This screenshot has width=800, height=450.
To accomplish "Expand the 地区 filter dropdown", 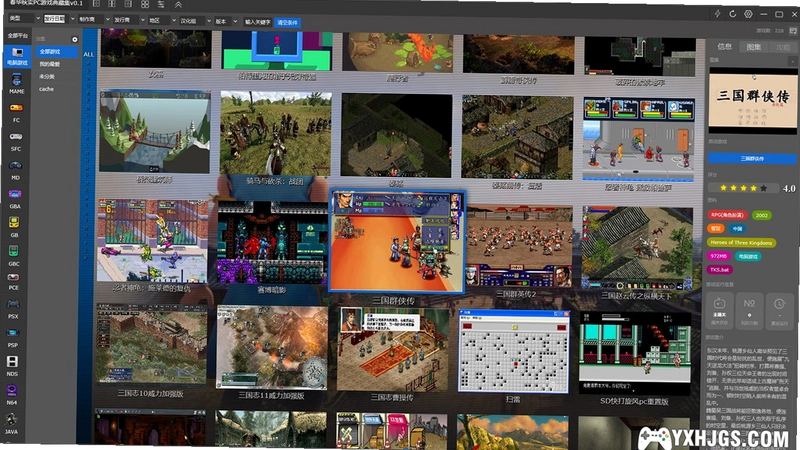I will point(162,20).
